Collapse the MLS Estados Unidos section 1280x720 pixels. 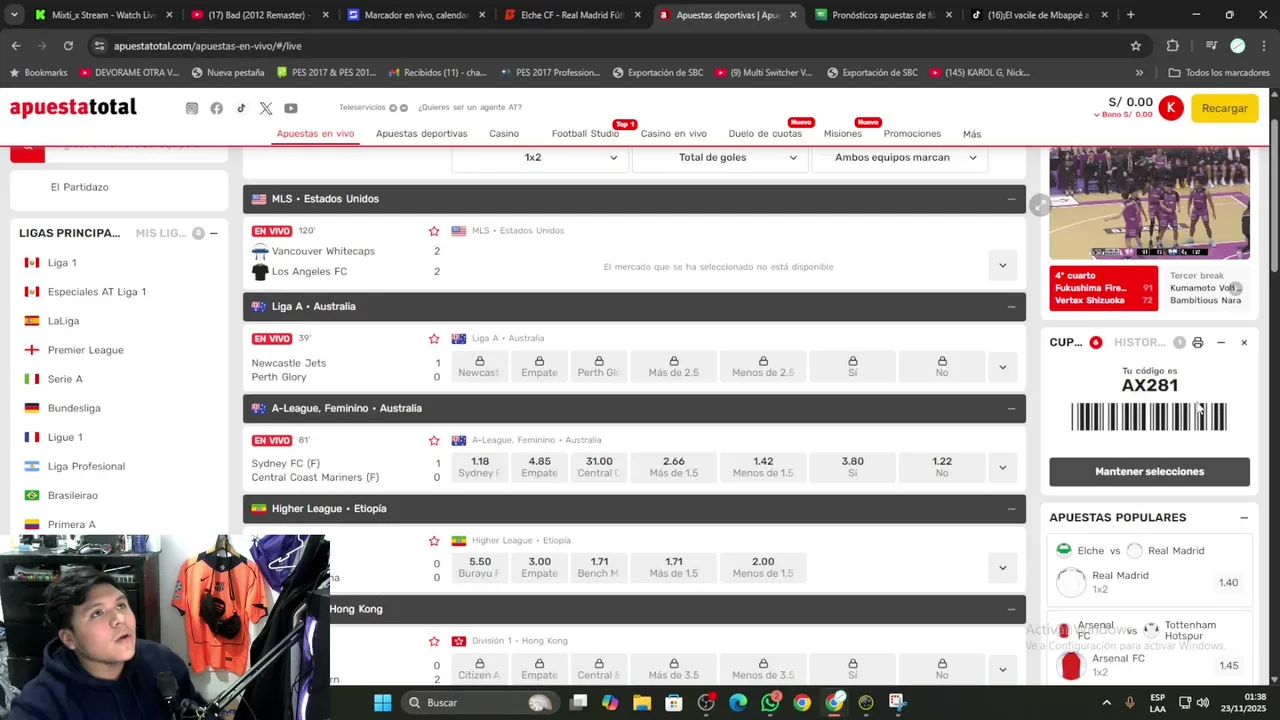click(x=1011, y=199)
